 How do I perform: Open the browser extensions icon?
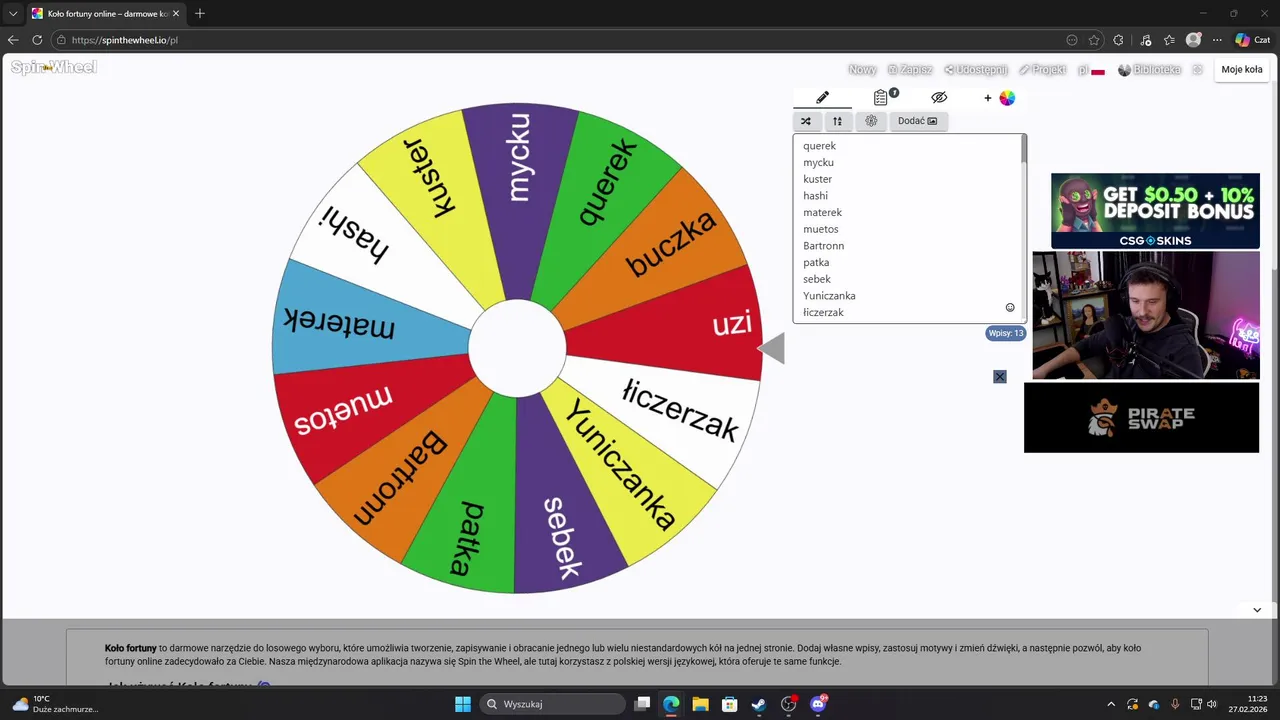click(1118, 40)
